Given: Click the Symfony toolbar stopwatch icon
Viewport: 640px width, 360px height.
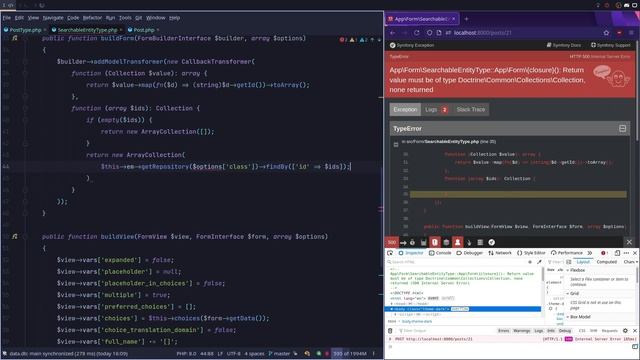Looking at the screenshot, I should [412, 242].
